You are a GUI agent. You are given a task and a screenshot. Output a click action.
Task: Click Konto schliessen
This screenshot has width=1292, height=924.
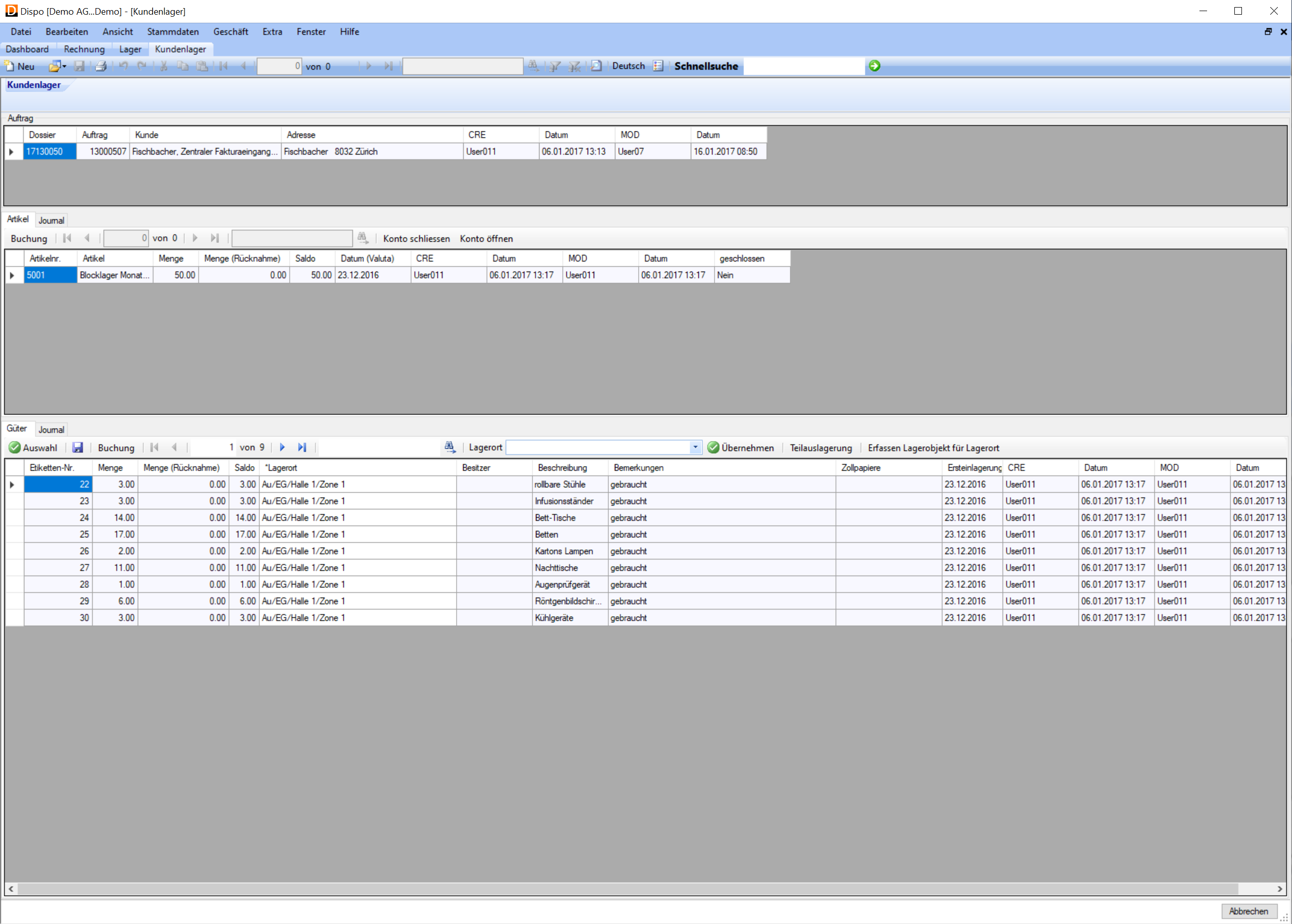[416, 239]
